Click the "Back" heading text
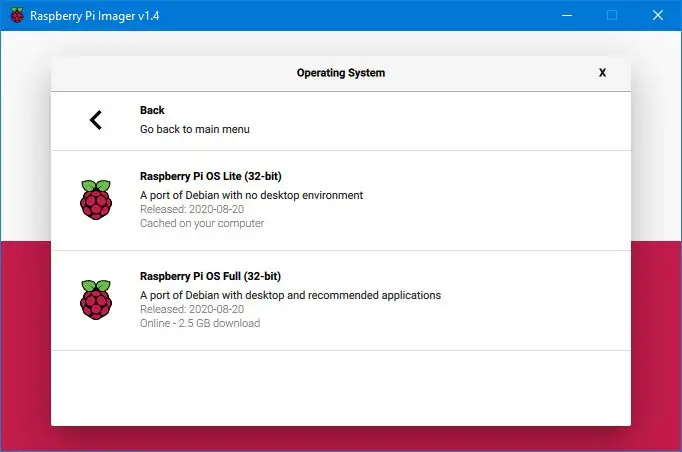Screen dimensions: 682x452 point(152,110)
